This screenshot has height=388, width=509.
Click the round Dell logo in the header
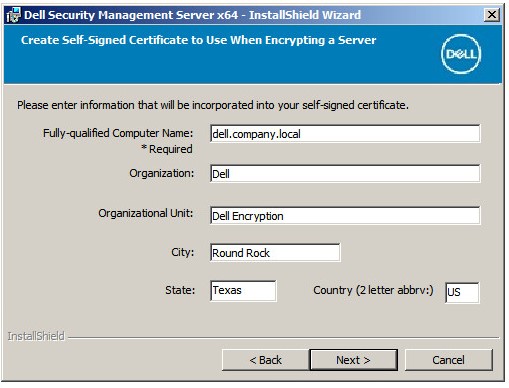click(461, 54)
